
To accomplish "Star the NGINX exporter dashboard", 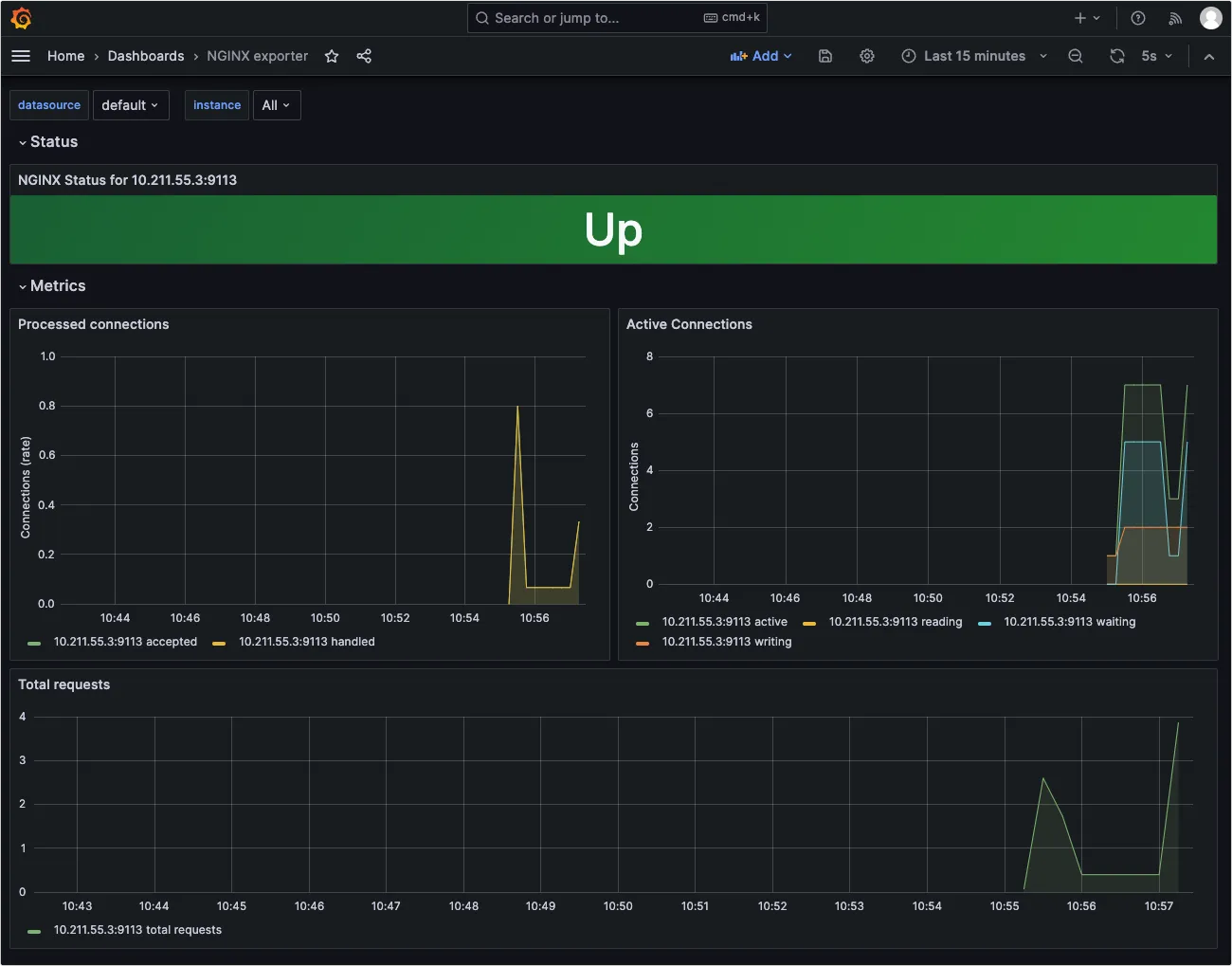I will point(332,56).
